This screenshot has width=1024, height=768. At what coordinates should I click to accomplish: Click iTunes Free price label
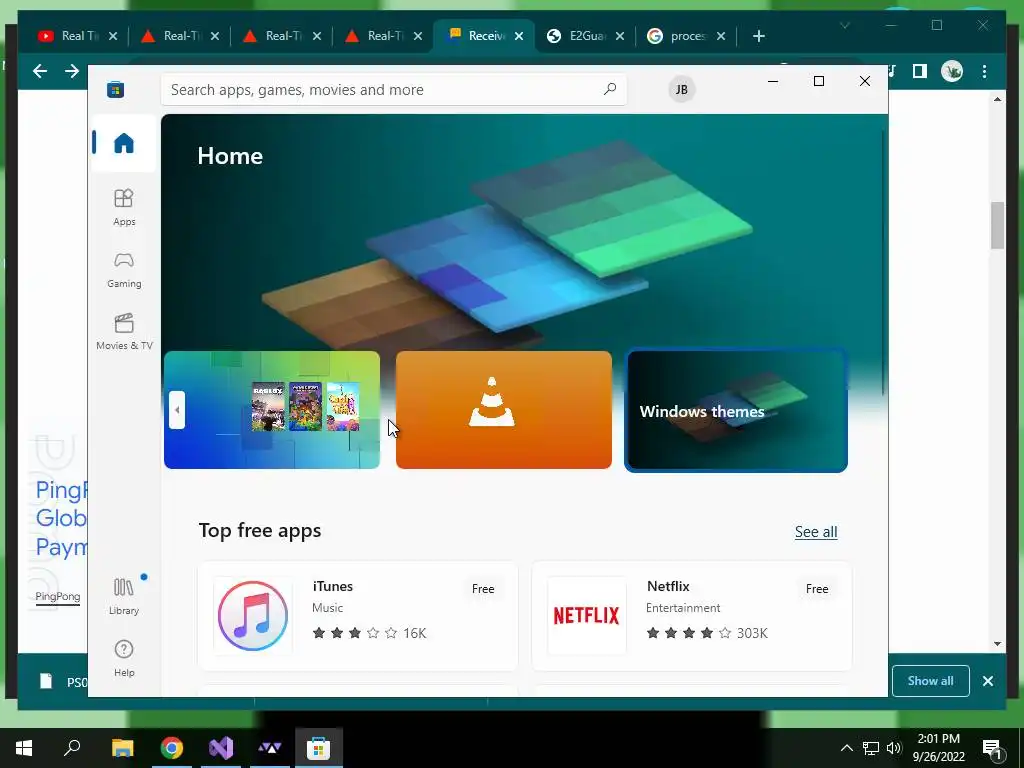(483, 589)
